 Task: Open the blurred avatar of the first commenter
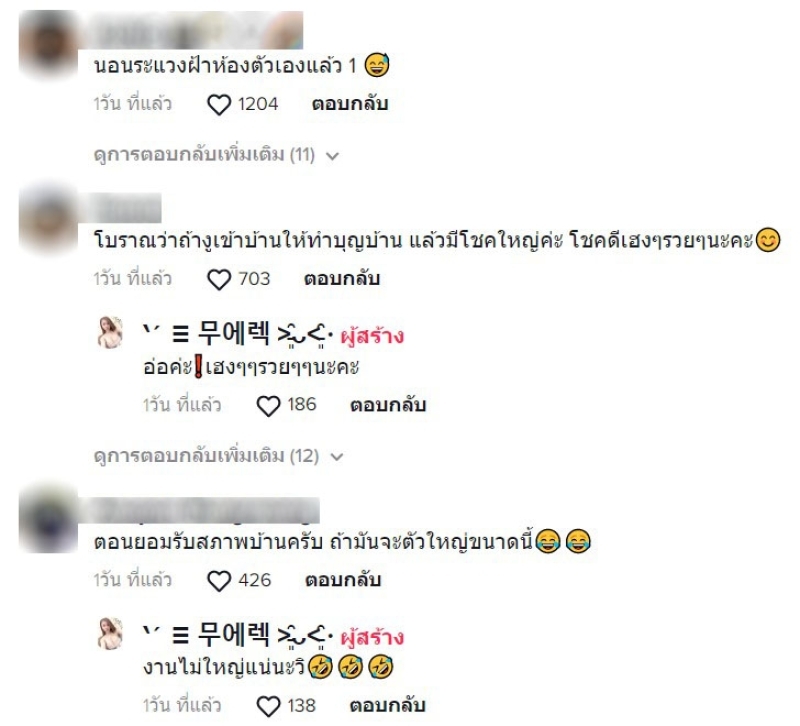click(48, 44)
